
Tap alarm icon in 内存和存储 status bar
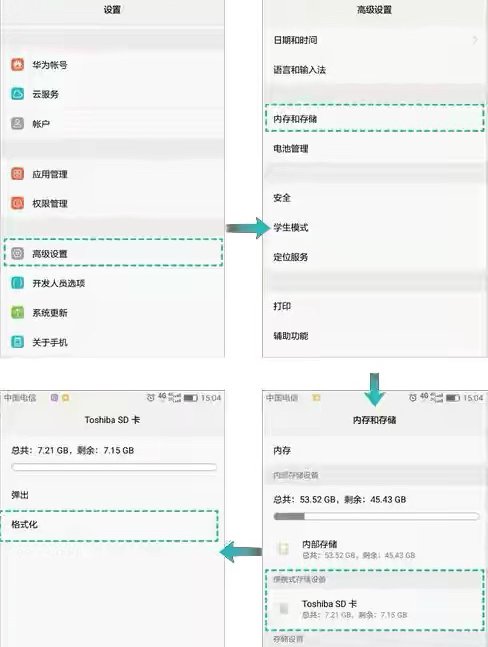[413, 398]
